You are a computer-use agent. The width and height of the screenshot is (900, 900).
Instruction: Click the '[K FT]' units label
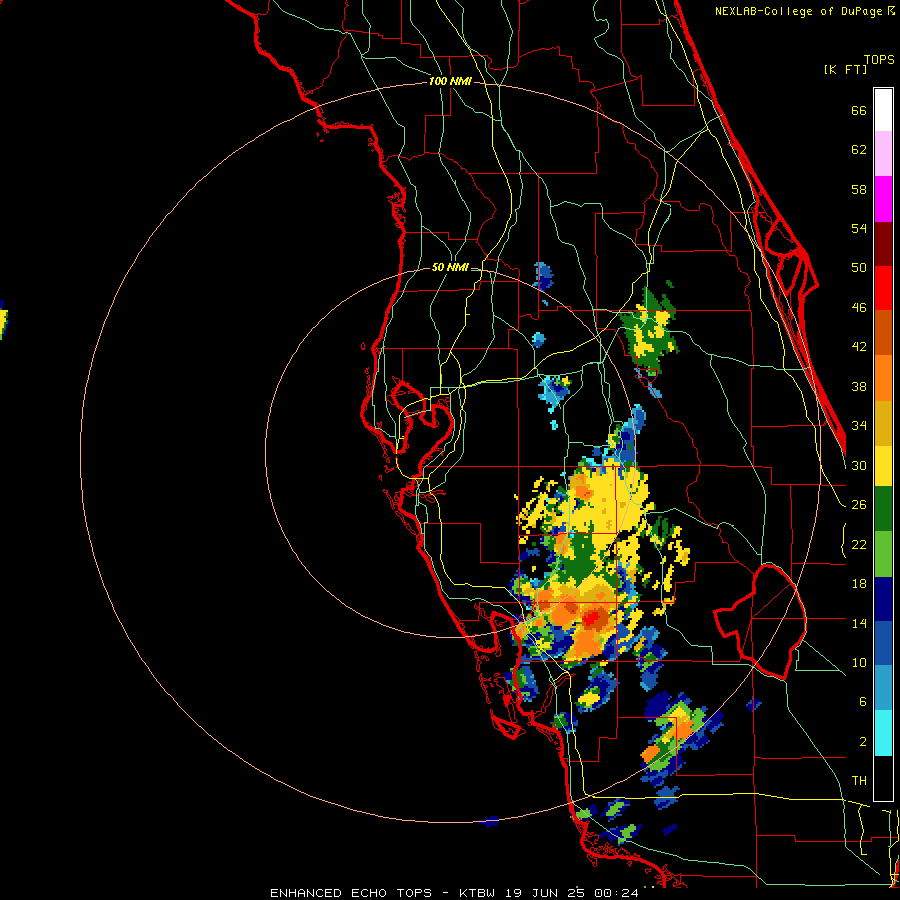pyautogui.click(x=845, y=69)
